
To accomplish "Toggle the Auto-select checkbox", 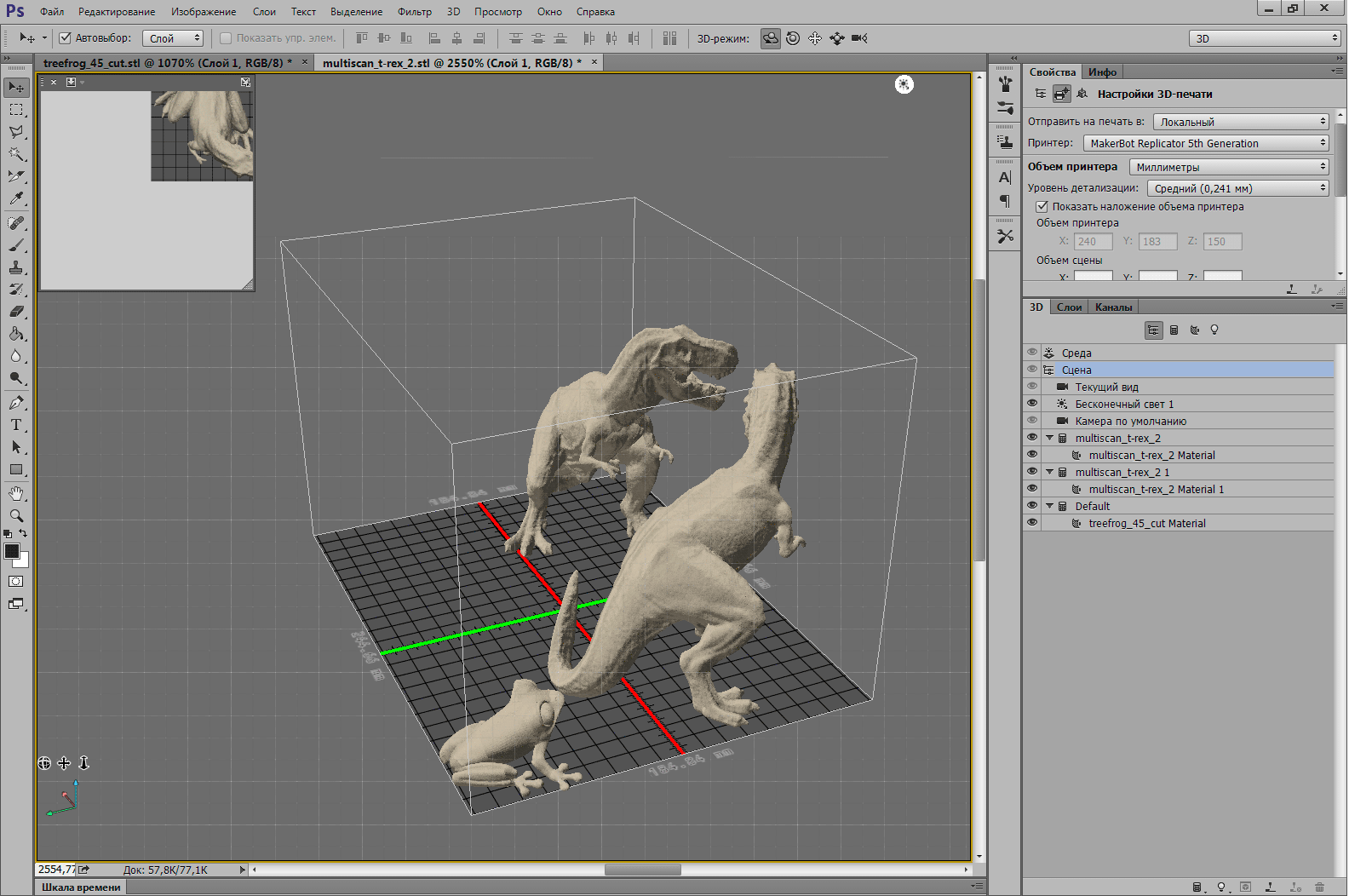I will point(66,38).
